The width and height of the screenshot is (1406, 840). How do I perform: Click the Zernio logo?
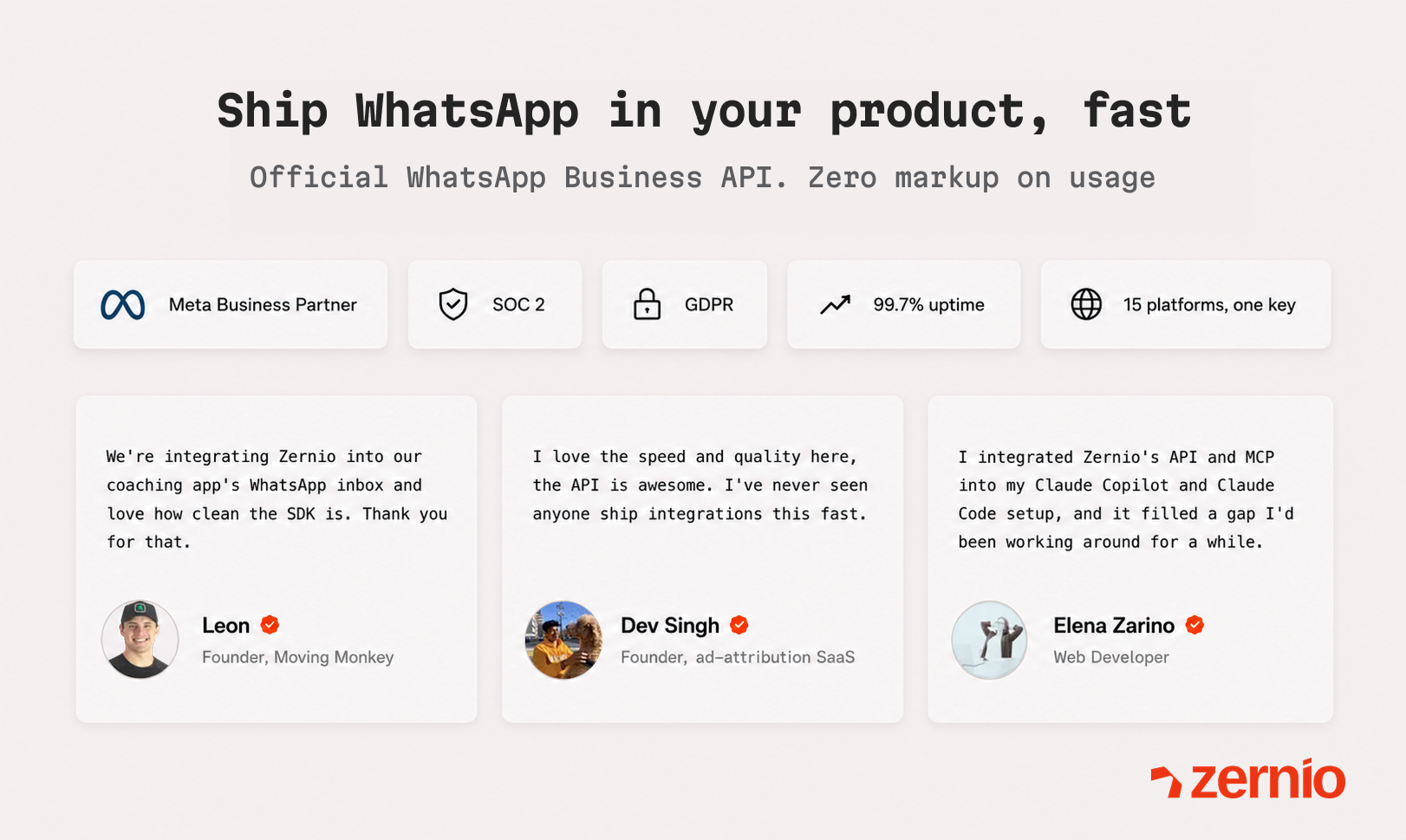click(x=1248, y=778)
